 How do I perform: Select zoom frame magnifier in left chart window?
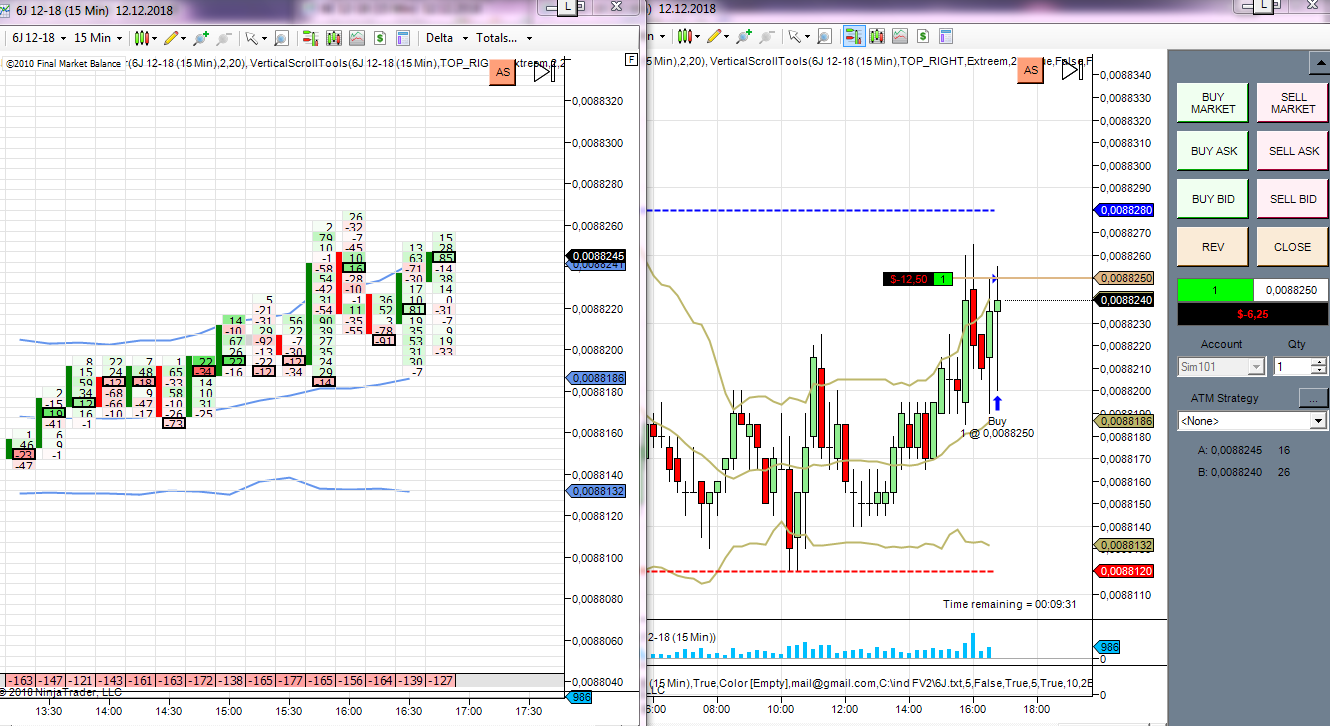[x=281, y=38]
